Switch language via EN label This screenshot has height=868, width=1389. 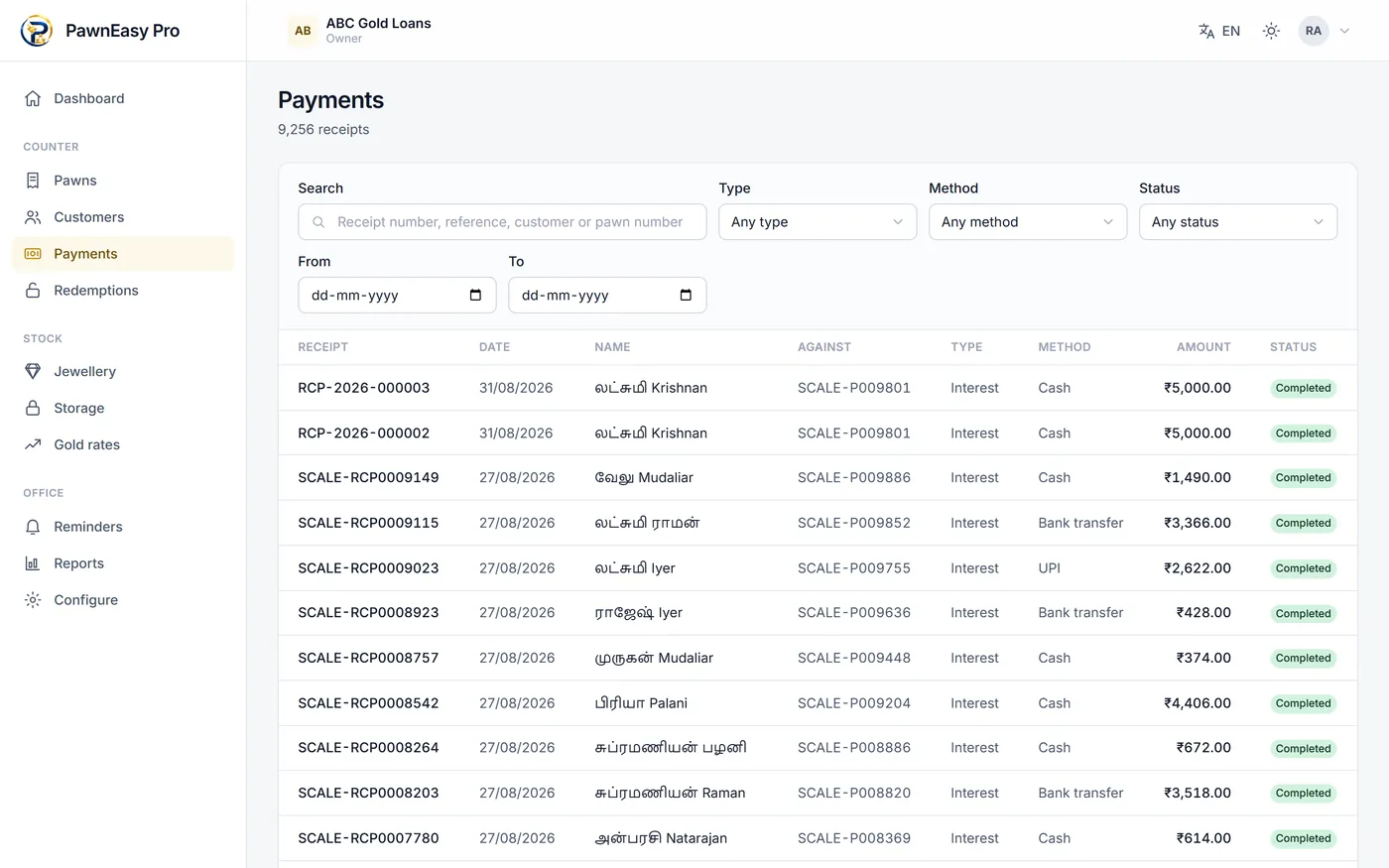(x=1231, y=31)
